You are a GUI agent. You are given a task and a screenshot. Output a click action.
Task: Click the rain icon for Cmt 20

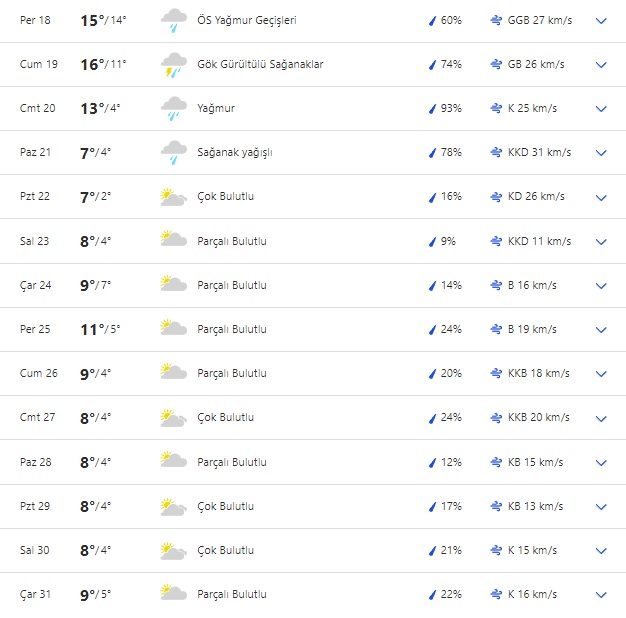tap(173, 109)
